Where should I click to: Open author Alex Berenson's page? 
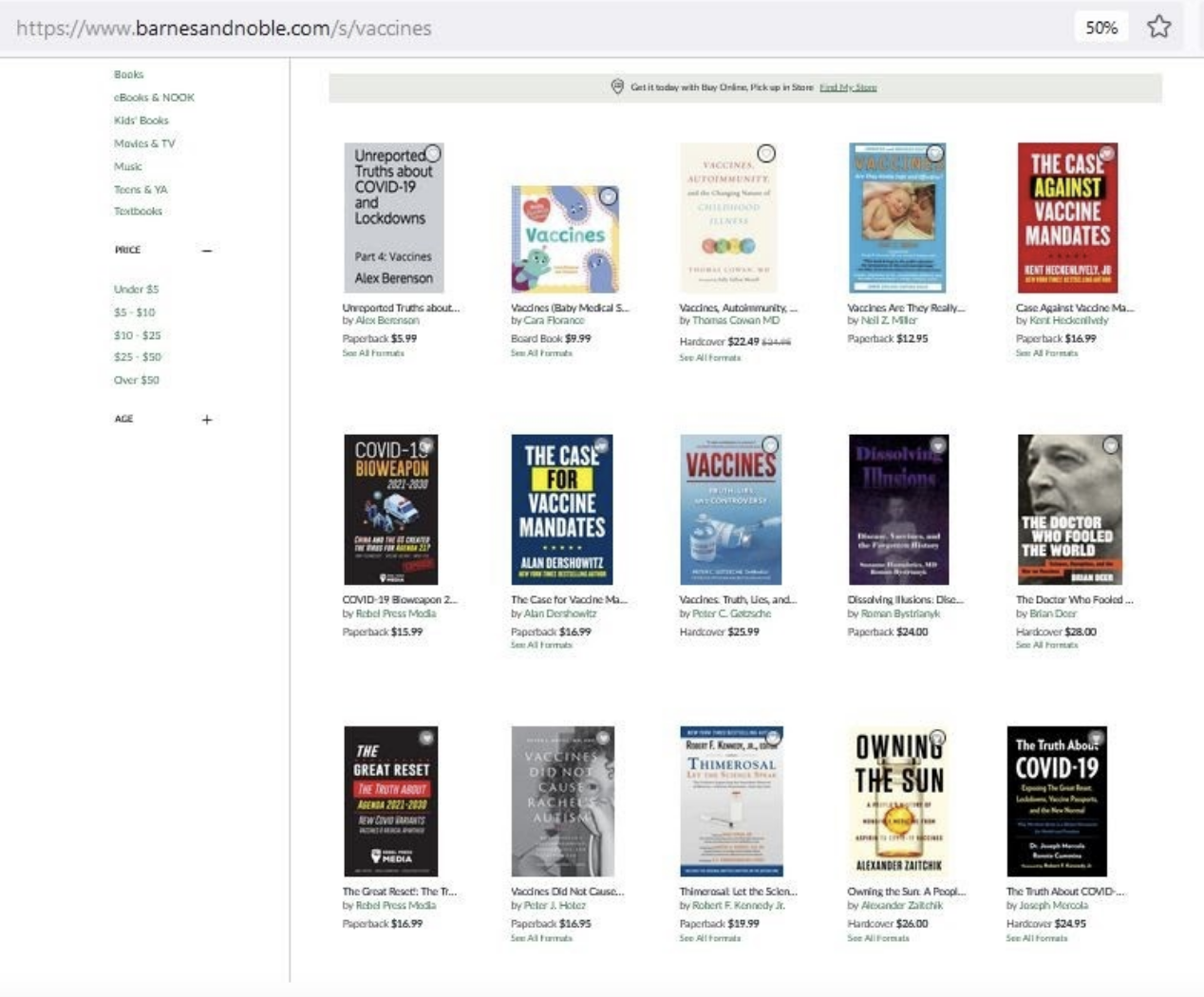[386, 321]
